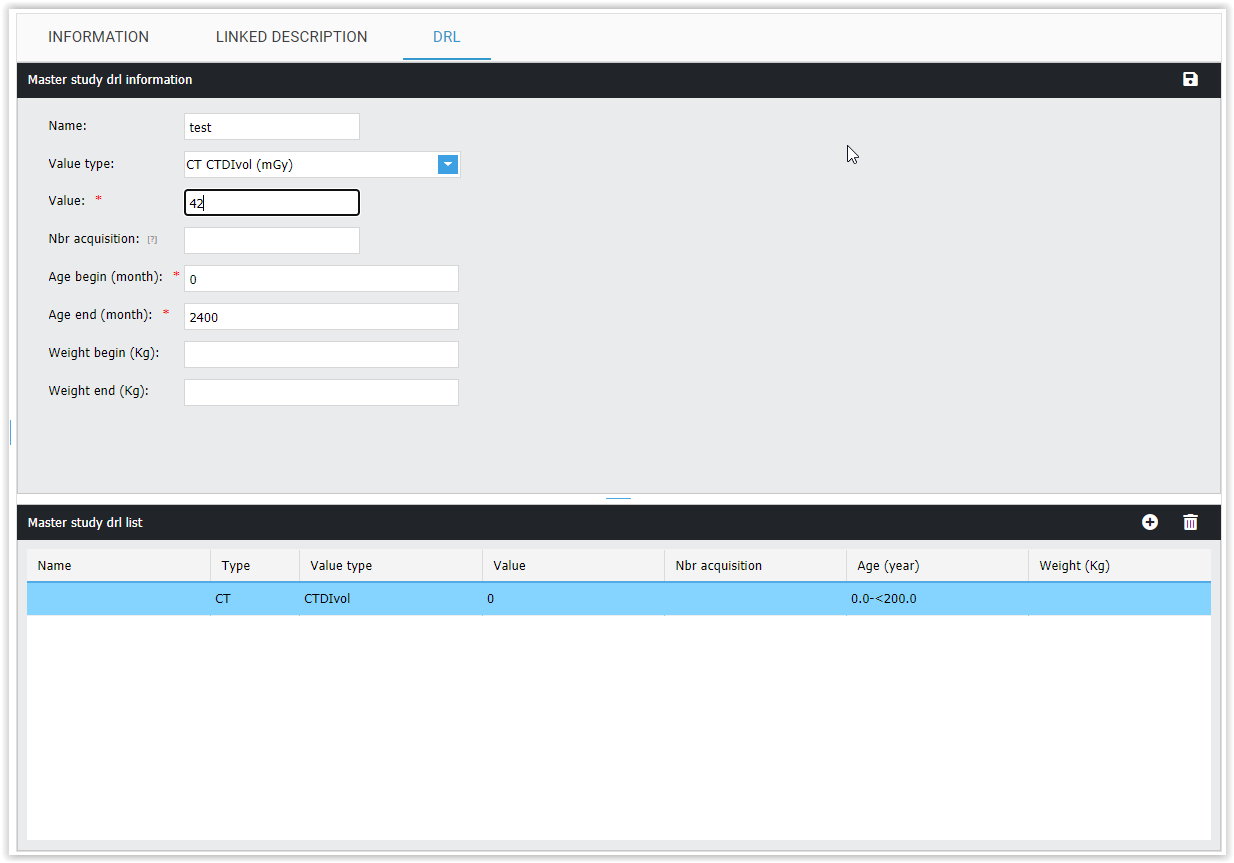This screenshot has height=863, width=1234.
Task: Click the save icon in DRL information header
Action: 1190,80
